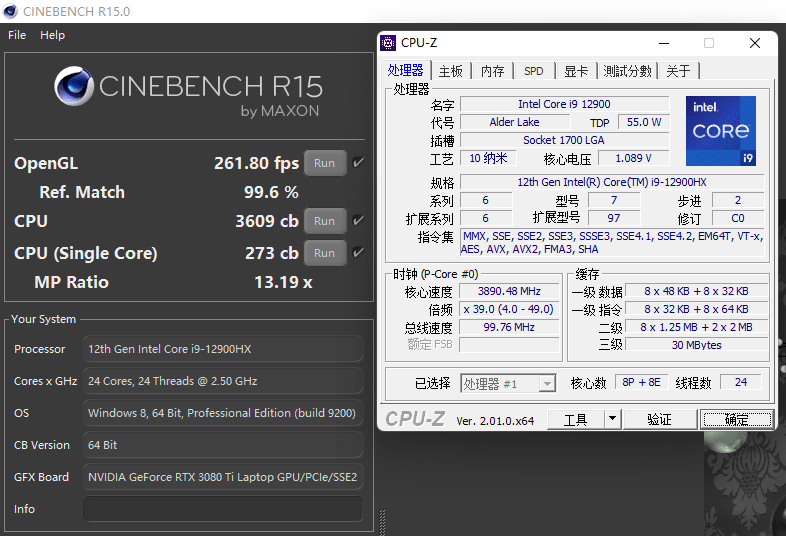Viewport: 786px width, 536px height.
Task: Click the Cinebench app icon in title bar
Action: tap(10, 11)
